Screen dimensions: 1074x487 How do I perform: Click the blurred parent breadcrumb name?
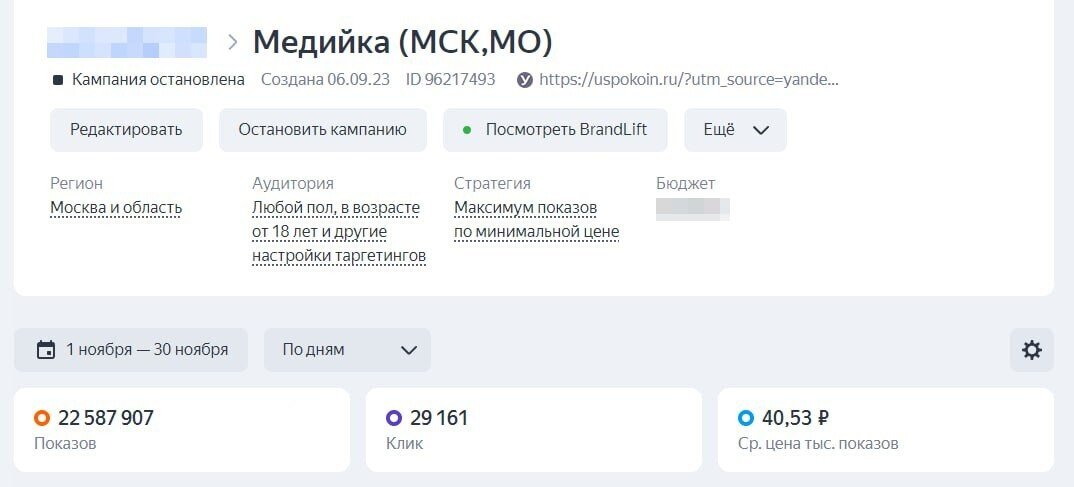127,42
